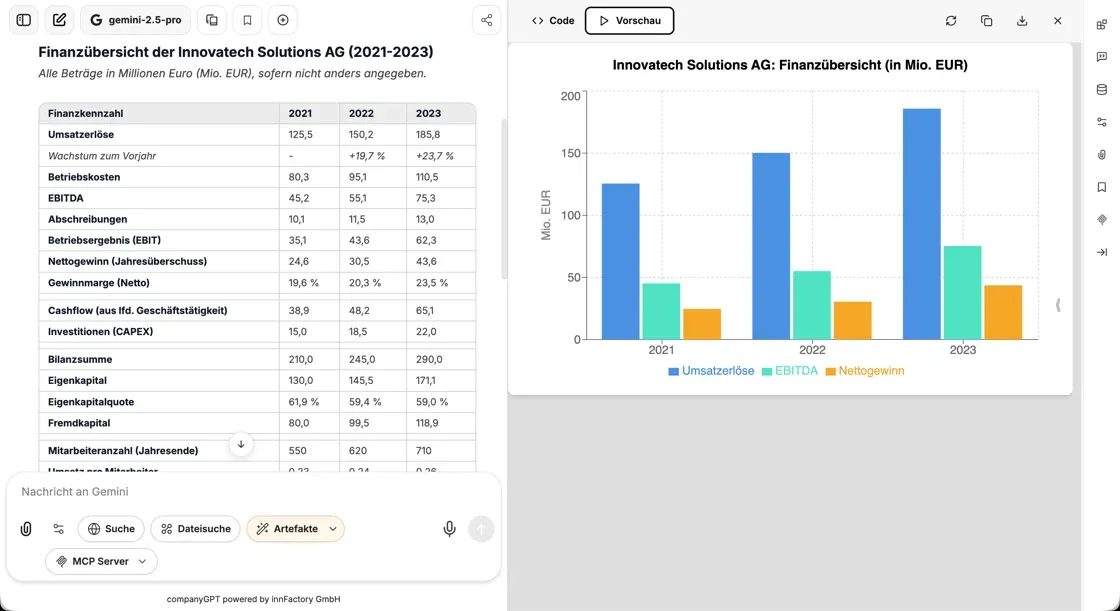The height and width of the screenshot is (611, 1120).
Task: Open the gemini-2.5-pro model selector
Action: [x=135, y=20]
